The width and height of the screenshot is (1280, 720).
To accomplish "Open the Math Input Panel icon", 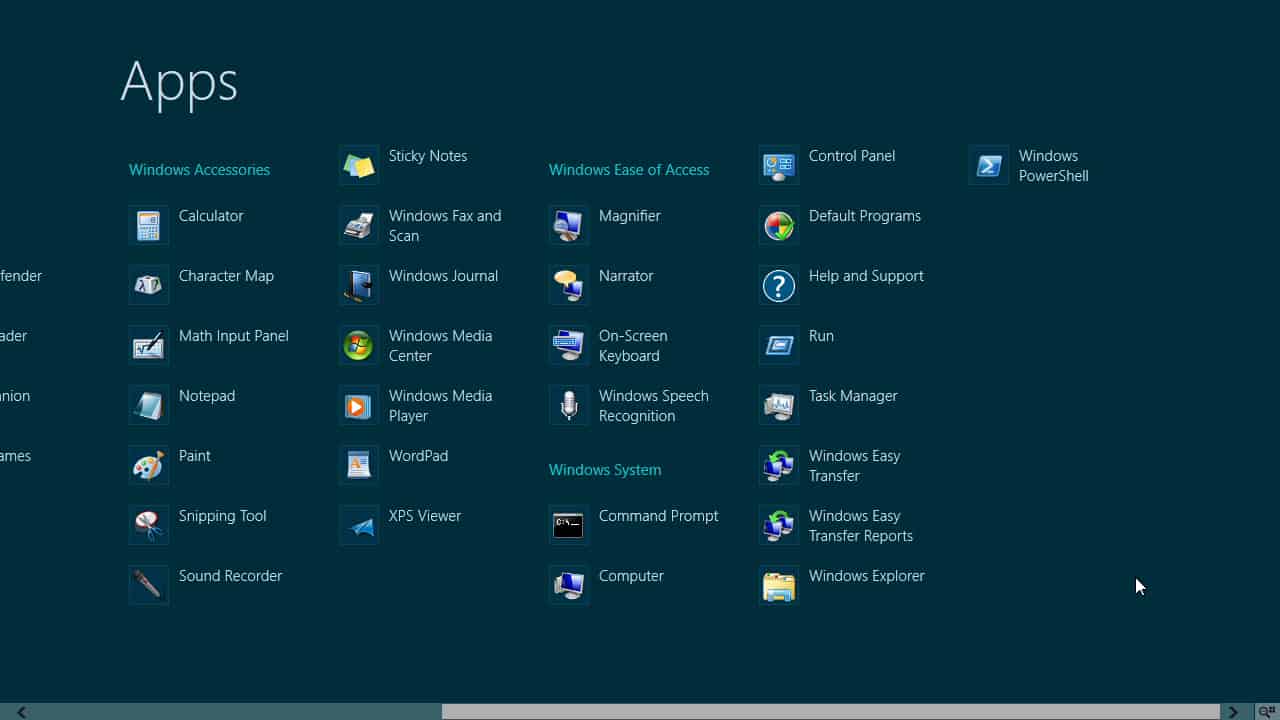I will point(149,346).
